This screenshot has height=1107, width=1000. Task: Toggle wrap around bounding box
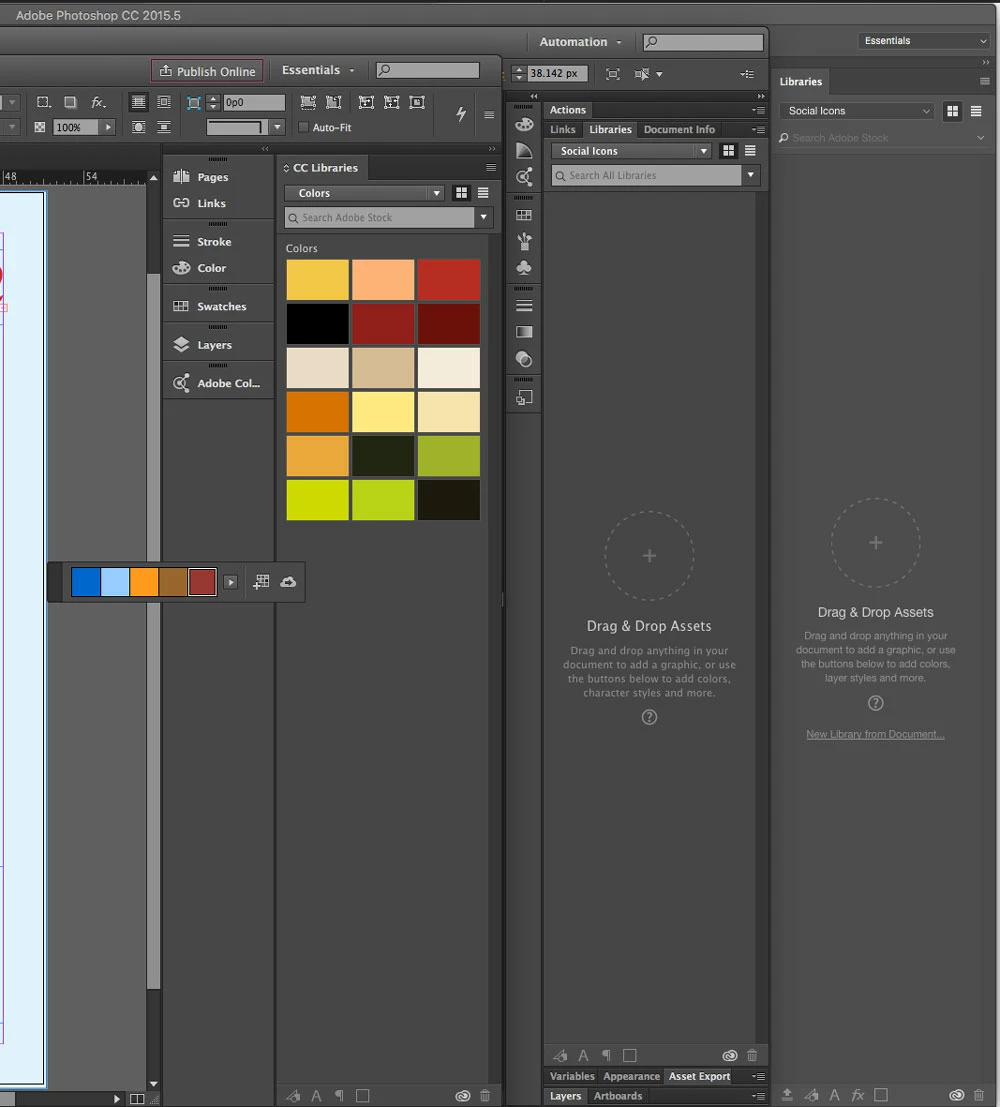tap(164, 102)
